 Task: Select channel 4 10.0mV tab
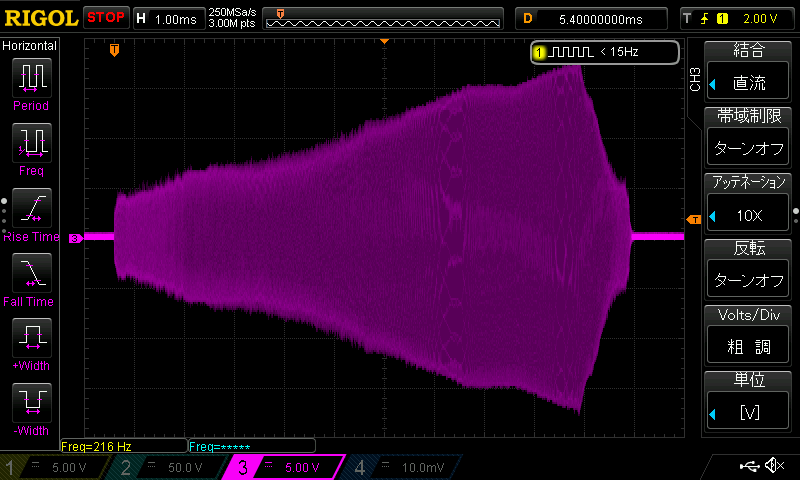403,467
